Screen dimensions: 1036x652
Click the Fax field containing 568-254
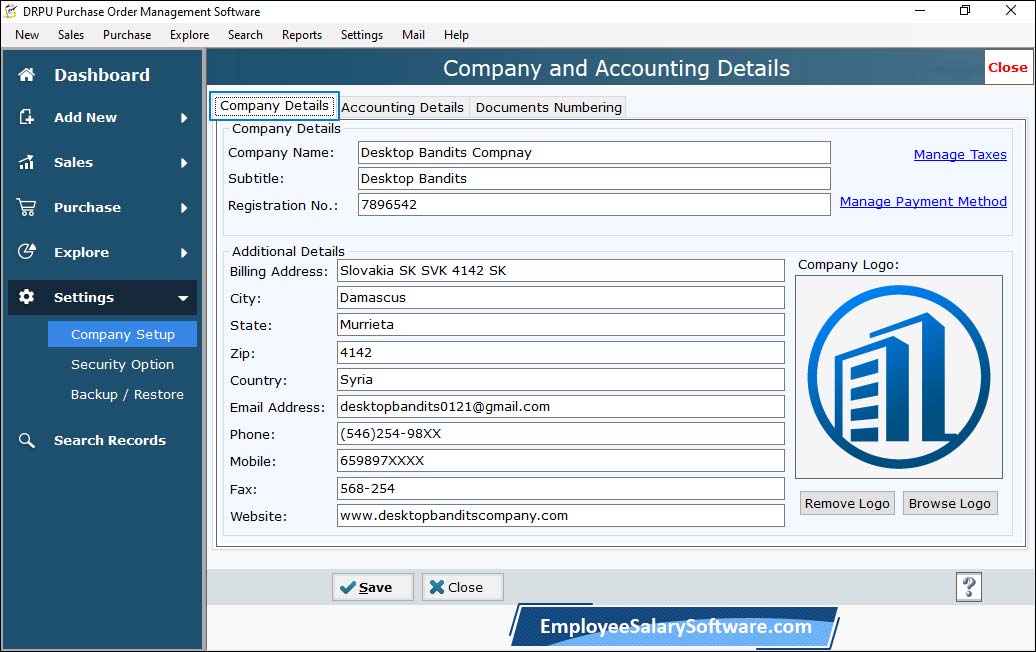point(560,488)
